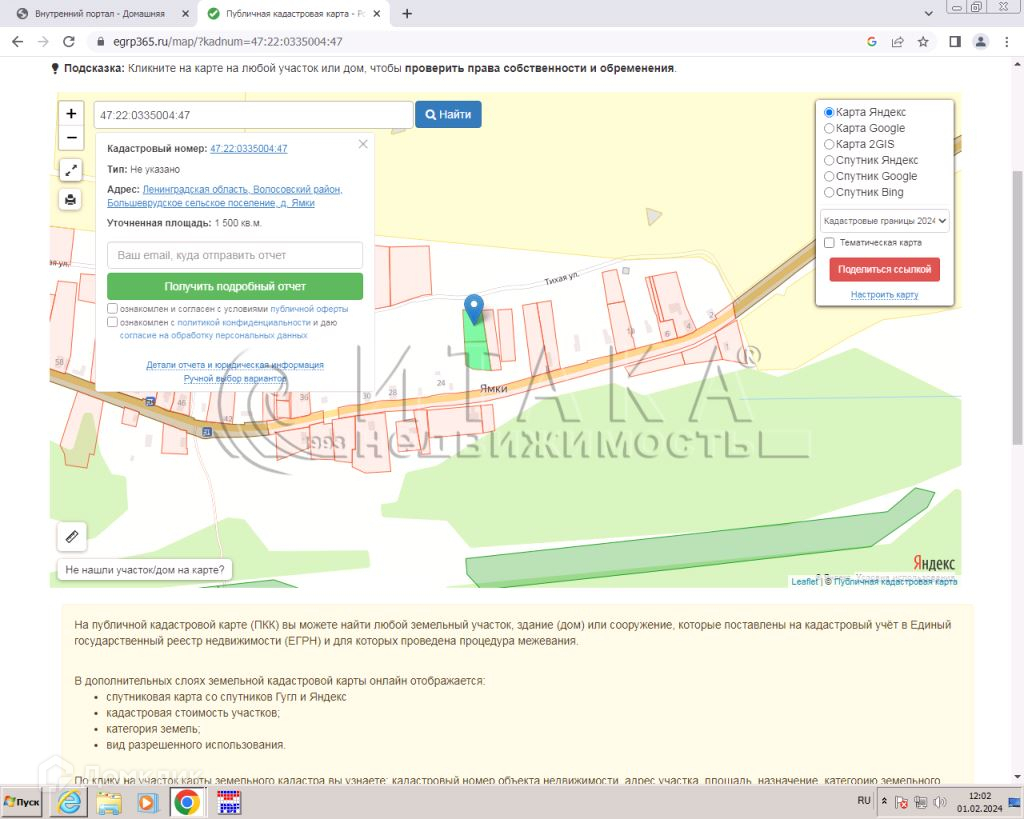The height and width of the screenshot is (819, 1024).
Task: Click the browser address bar URL
Action: point(227,42)
